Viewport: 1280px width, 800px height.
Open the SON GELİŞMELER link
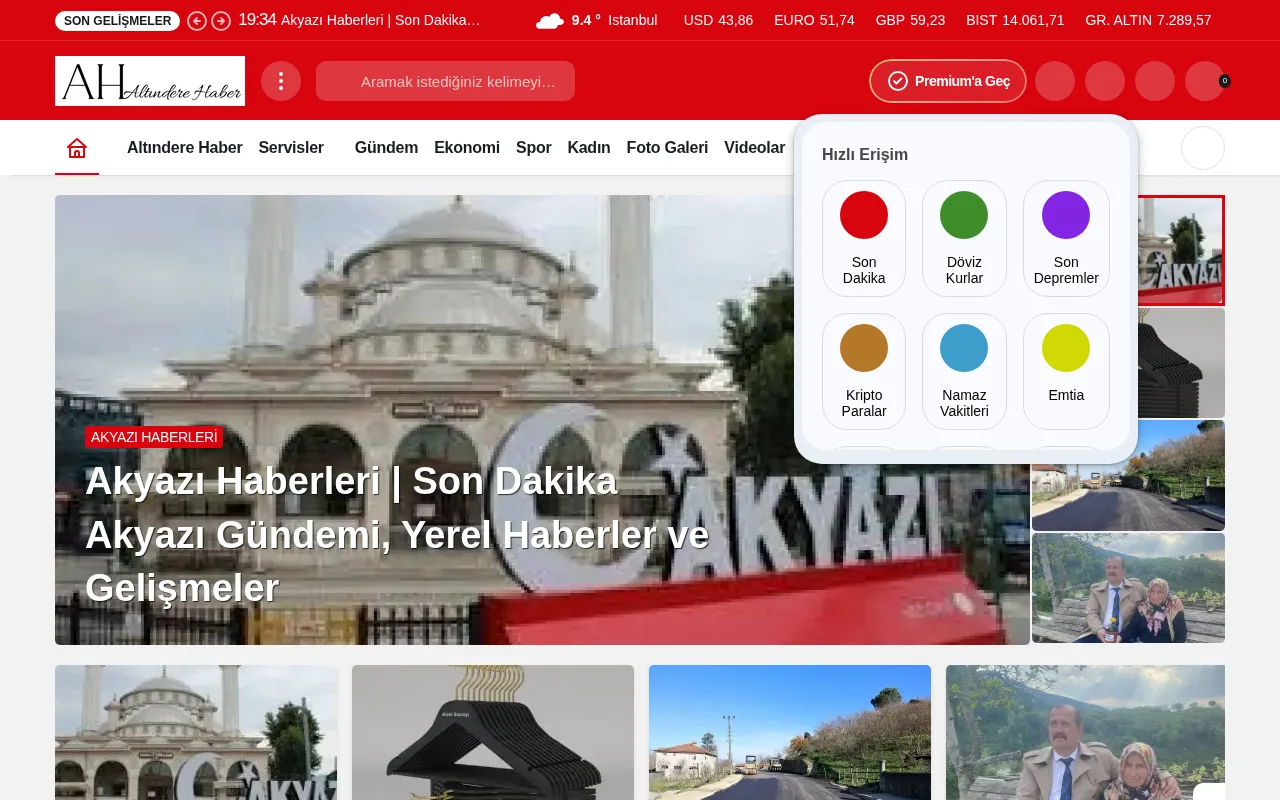(x=116, y=20)
